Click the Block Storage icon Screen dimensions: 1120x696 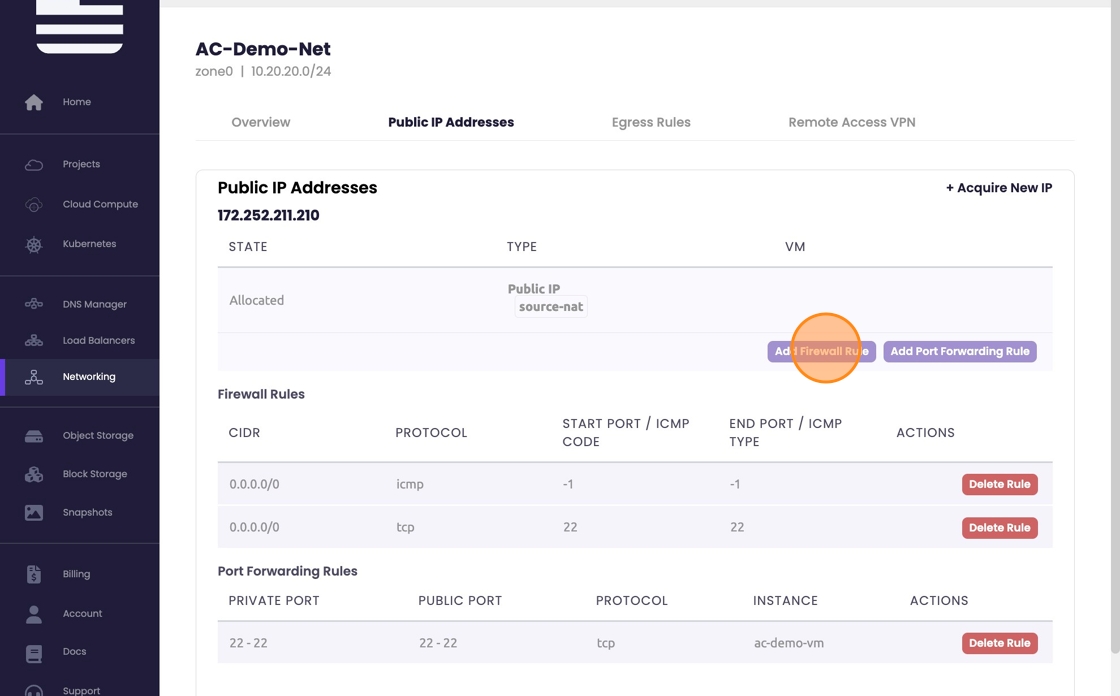(x=34, y=474)
